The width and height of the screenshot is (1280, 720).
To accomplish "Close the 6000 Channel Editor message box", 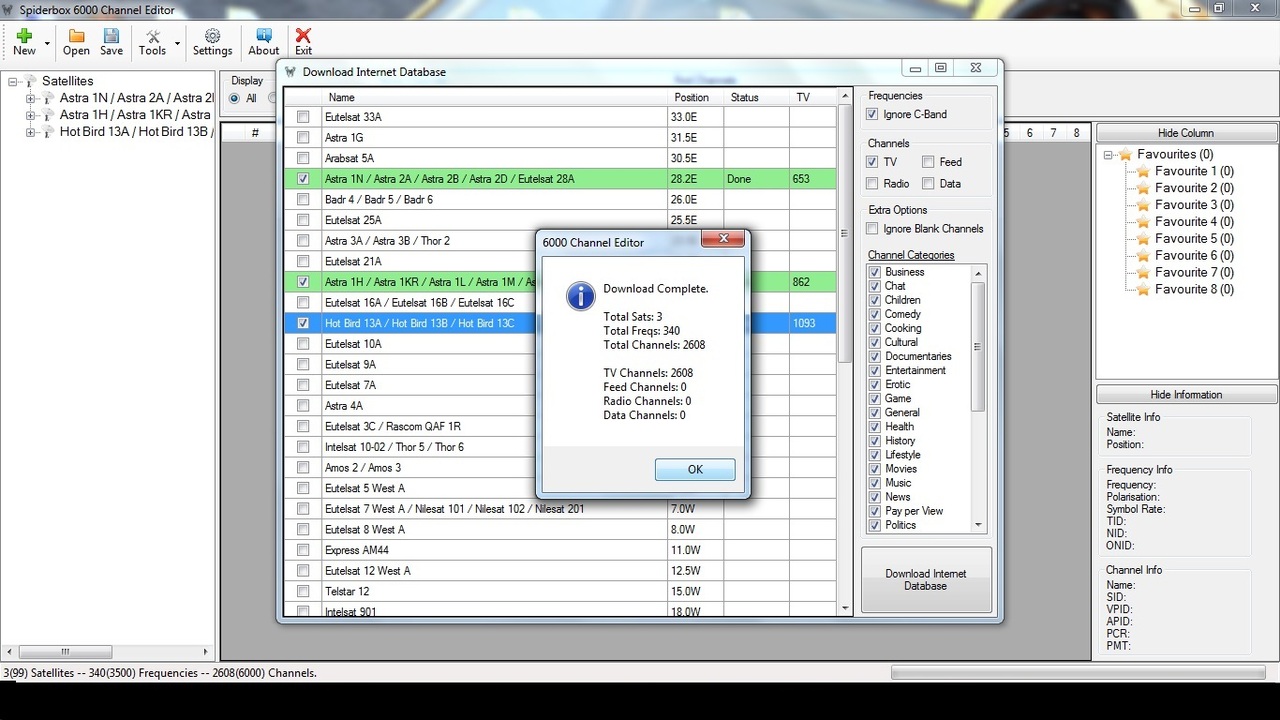I will tap(723, 239).
